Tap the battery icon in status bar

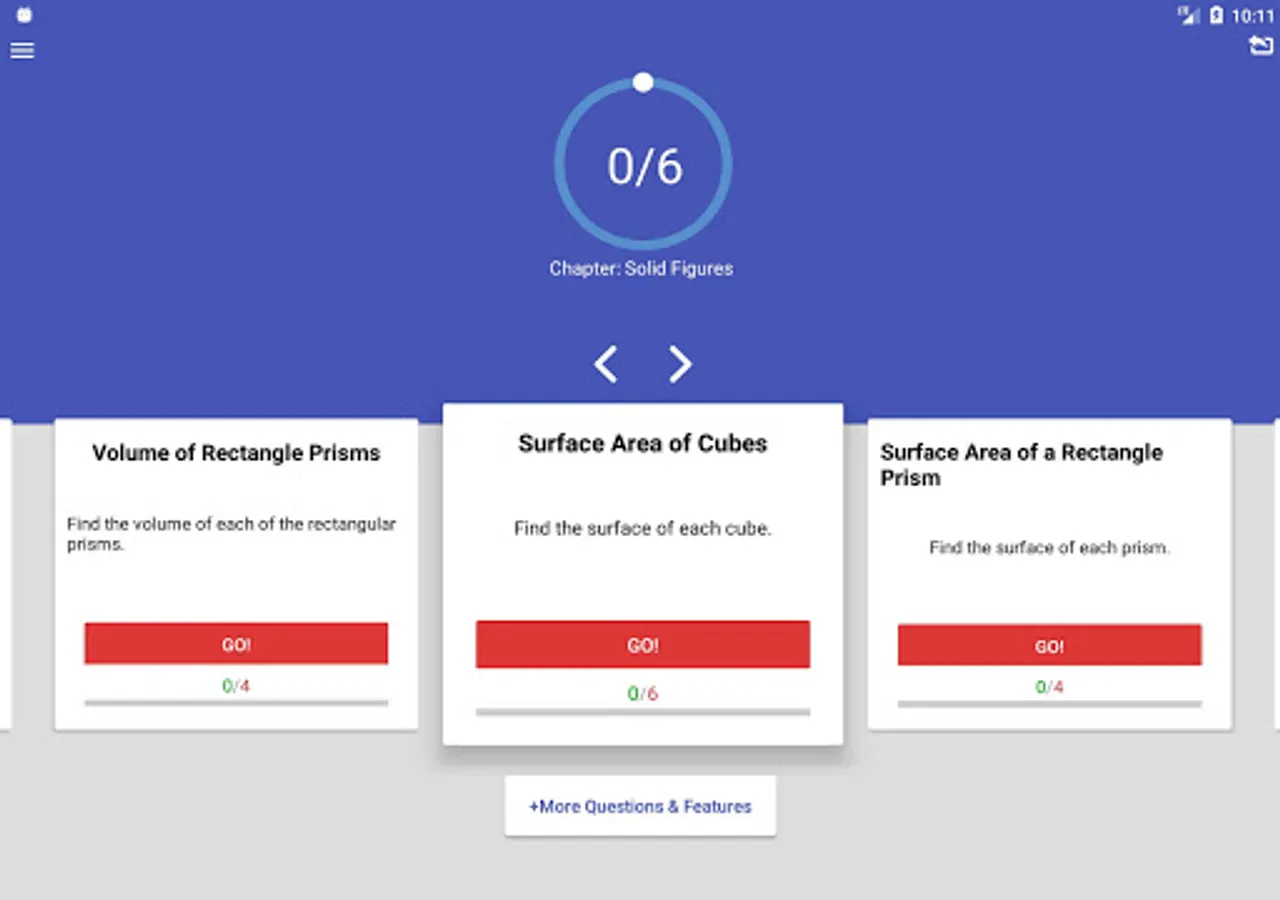click(1216, 15)
